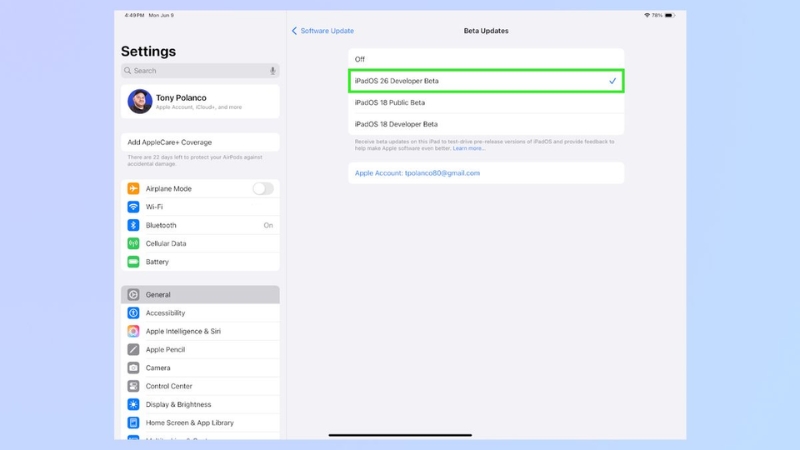Open Accessibility settings row

pos(200,313)
